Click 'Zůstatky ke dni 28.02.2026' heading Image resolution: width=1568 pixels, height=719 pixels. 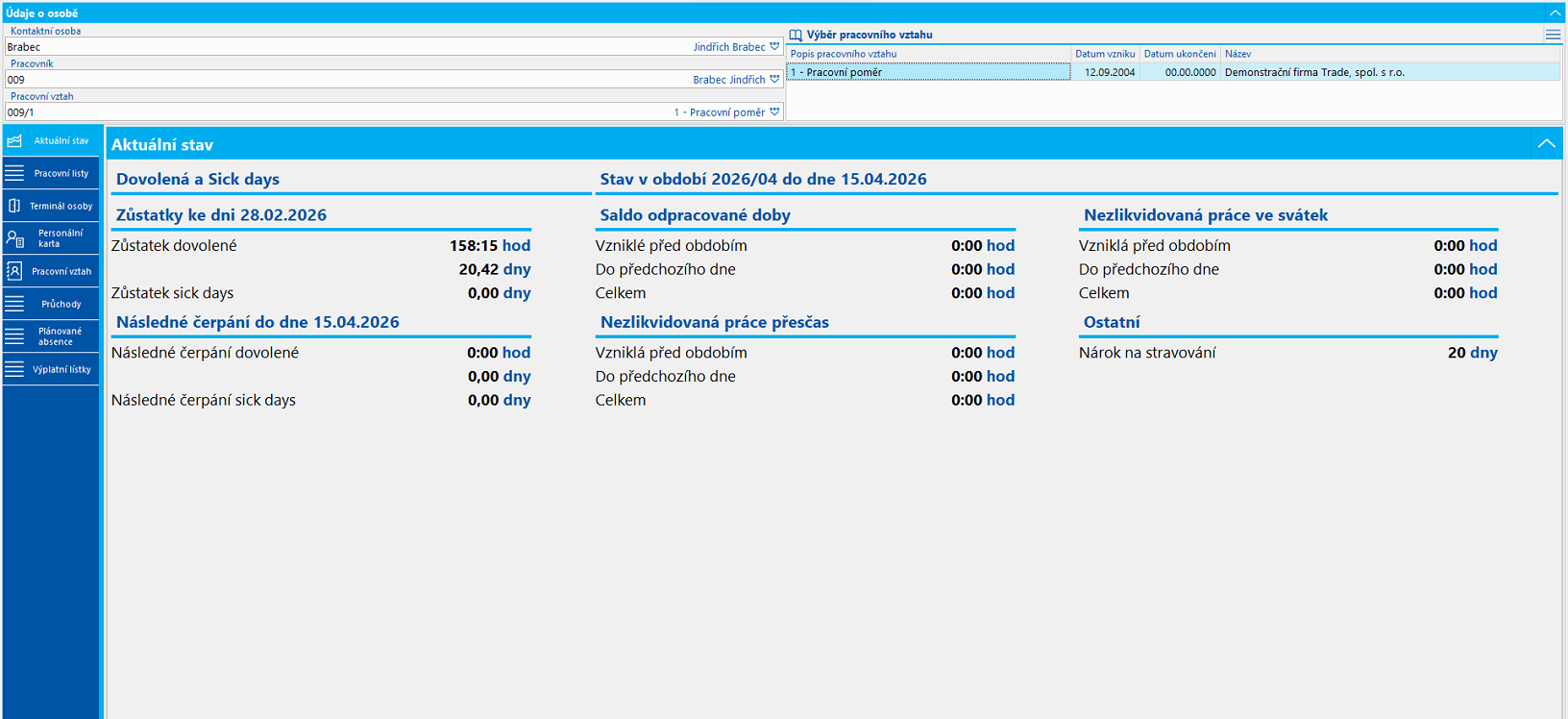[221, 215]
